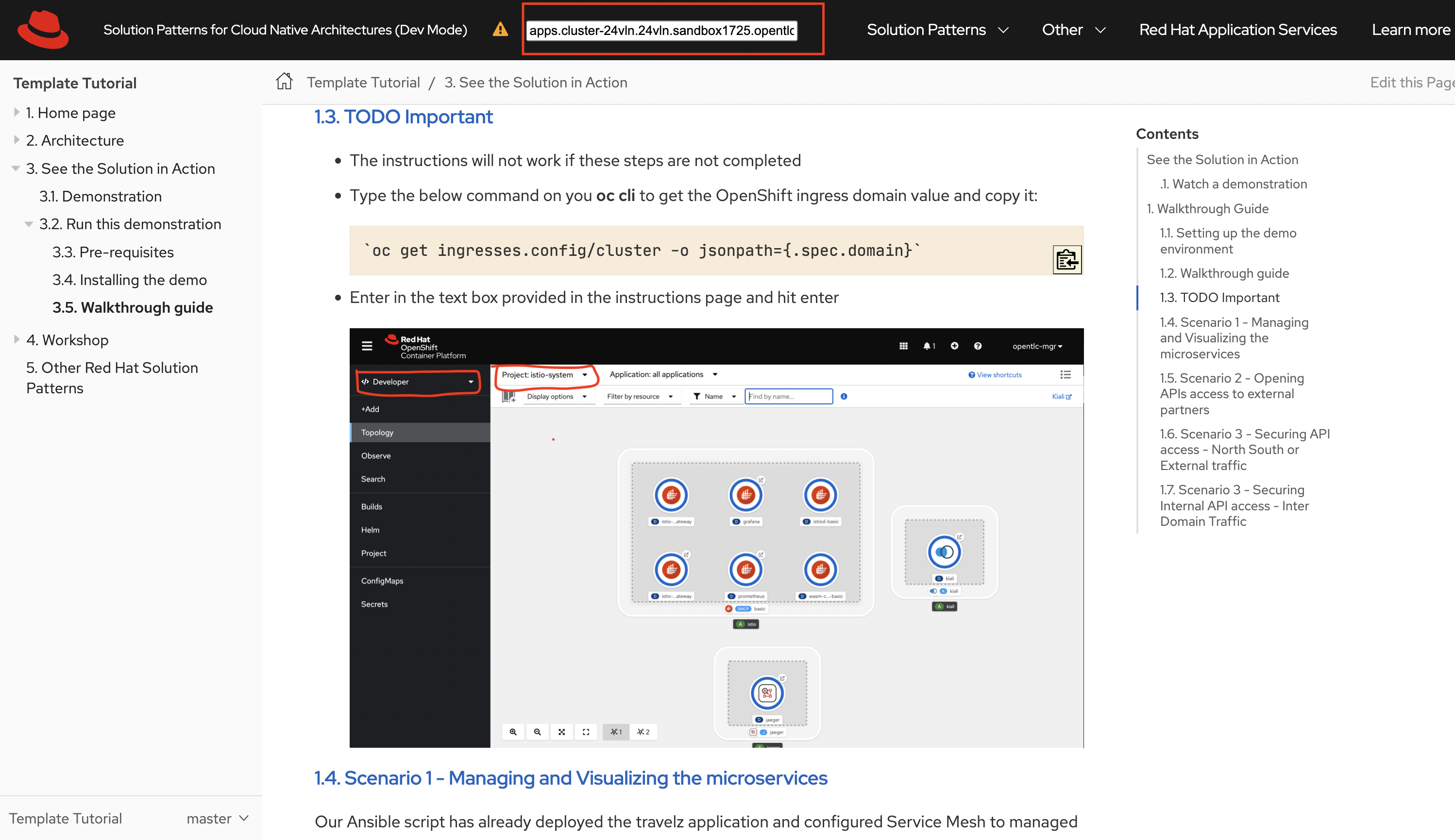Screen dimensions: 1455x840
Task: Jump to 1.4. Scenario 1 in Contents
Action: tap(1234, 337)
